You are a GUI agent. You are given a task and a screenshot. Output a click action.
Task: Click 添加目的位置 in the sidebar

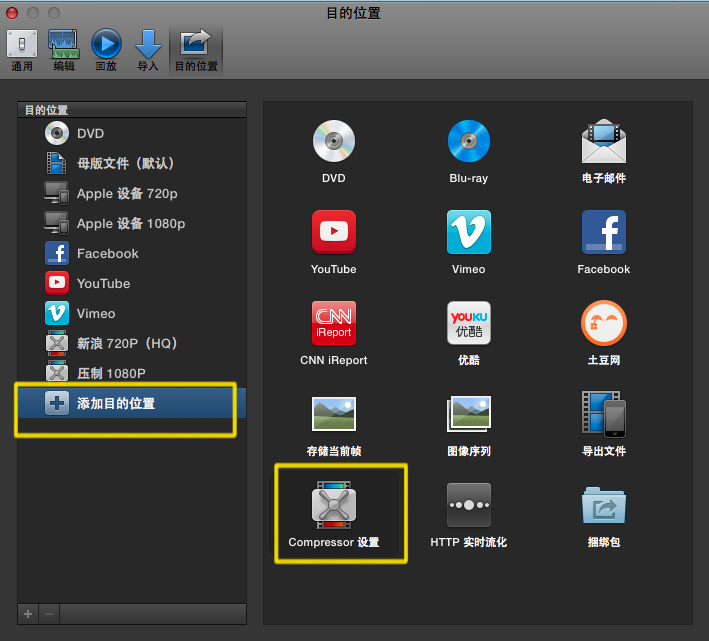tap(115, 404)
